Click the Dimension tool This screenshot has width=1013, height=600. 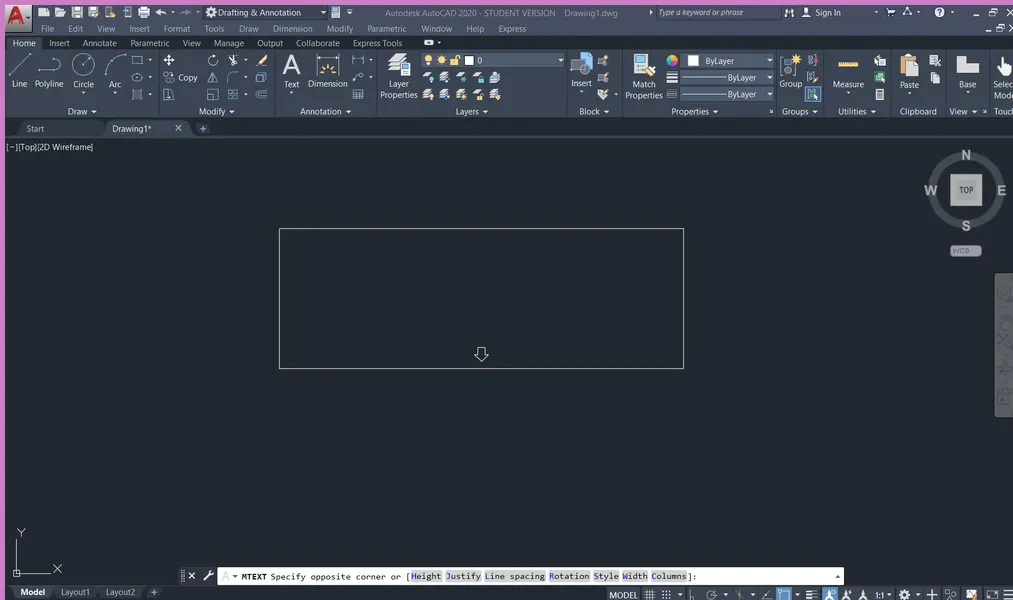coord(327,72)
